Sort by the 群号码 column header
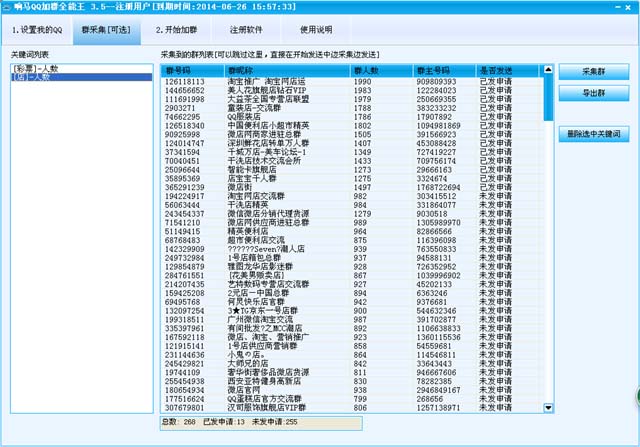 point(192,71)
